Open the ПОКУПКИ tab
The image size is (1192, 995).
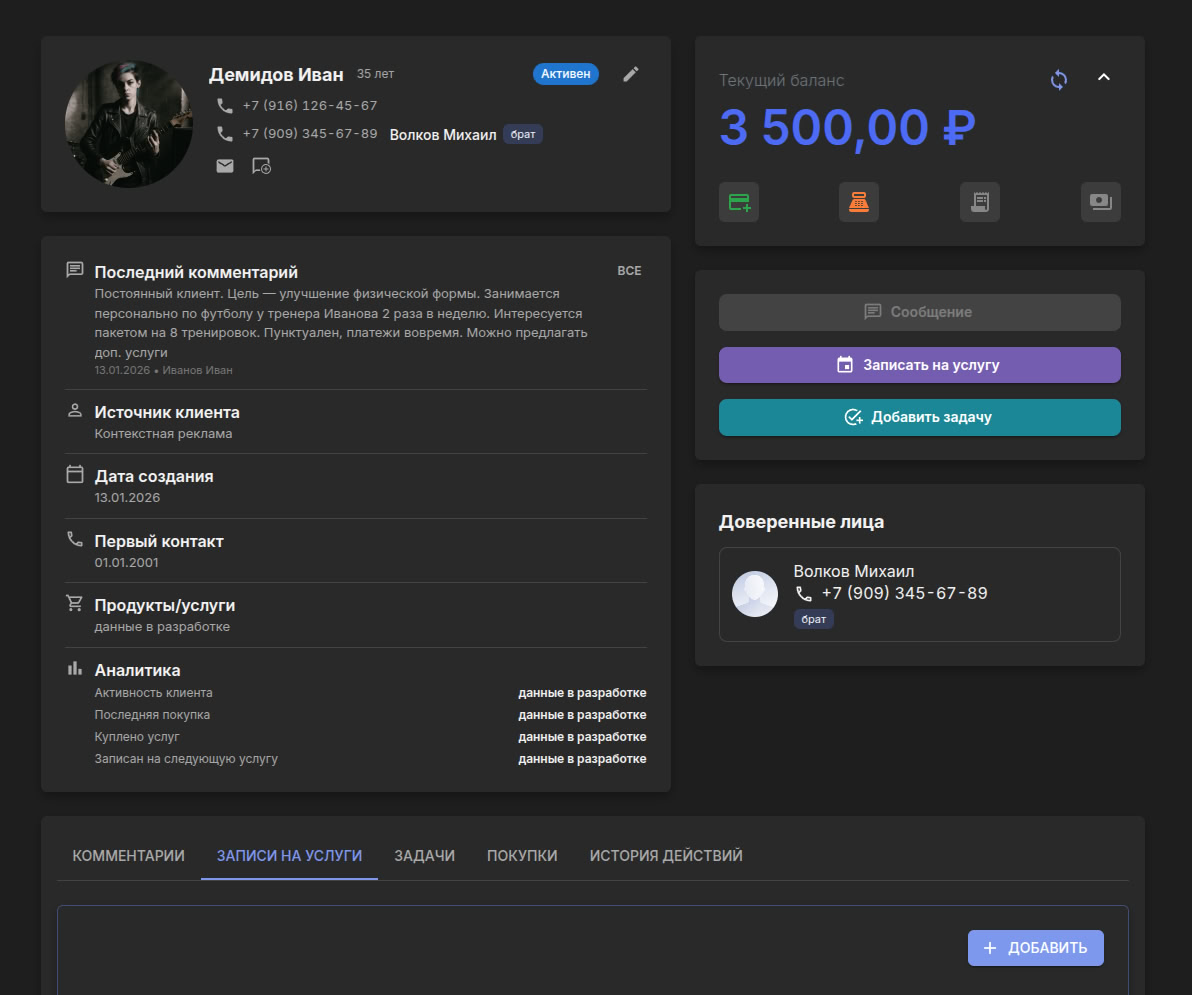[521, 855]
